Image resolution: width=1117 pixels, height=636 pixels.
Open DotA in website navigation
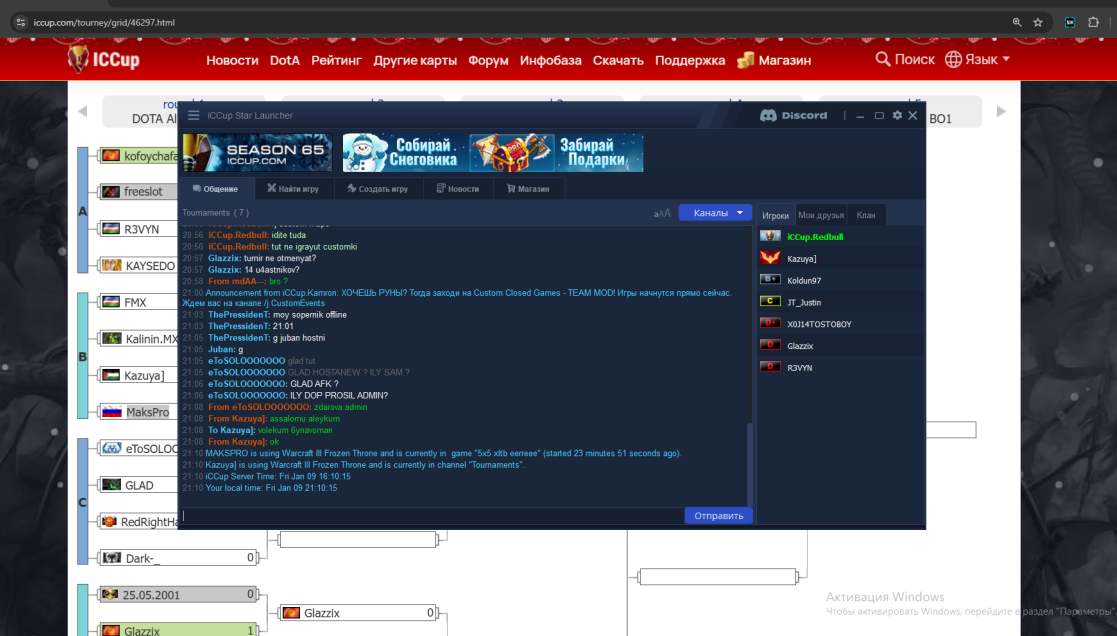[x=285, y=61]
